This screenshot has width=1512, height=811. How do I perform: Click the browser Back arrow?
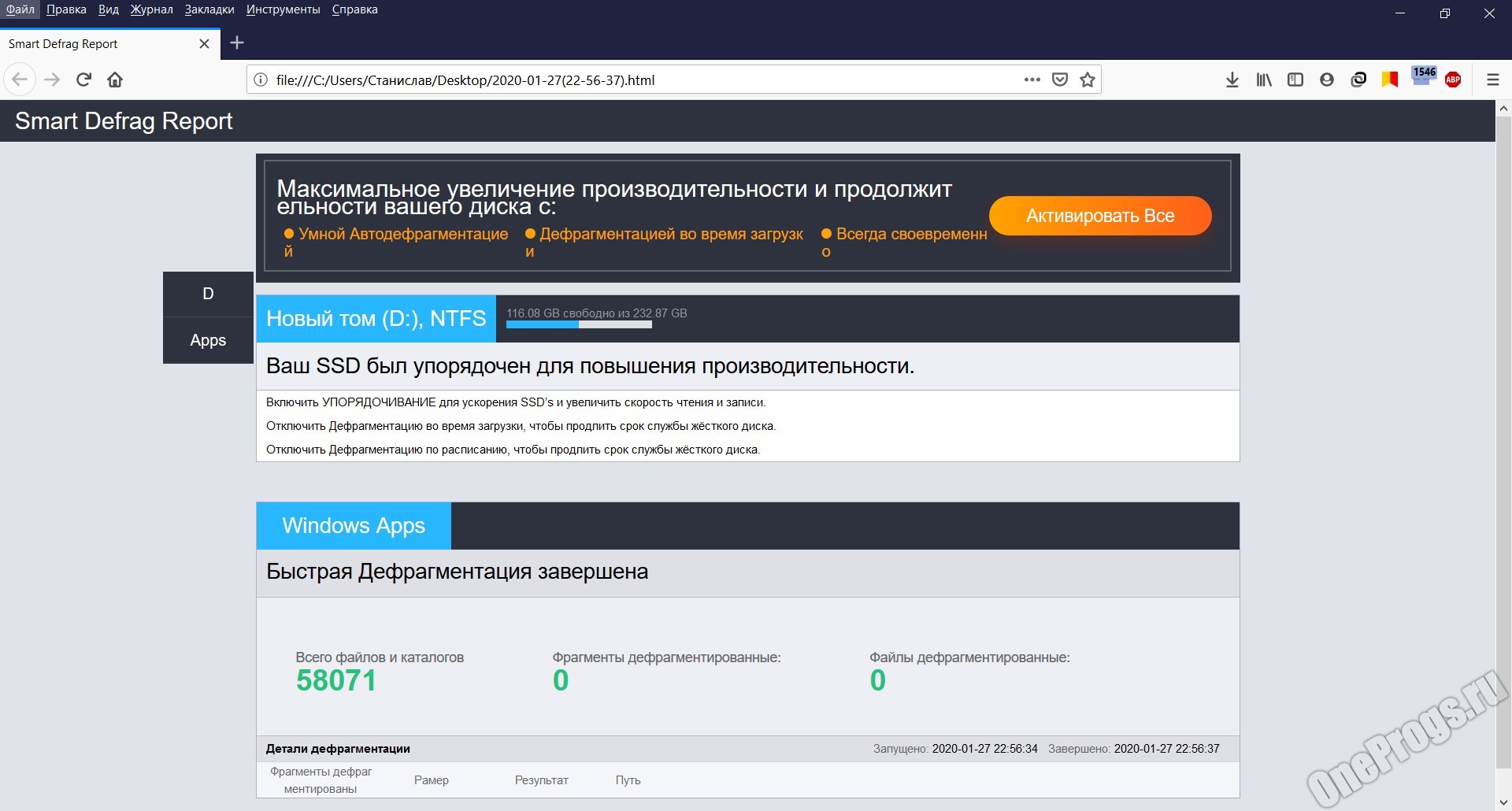[20, 80]
